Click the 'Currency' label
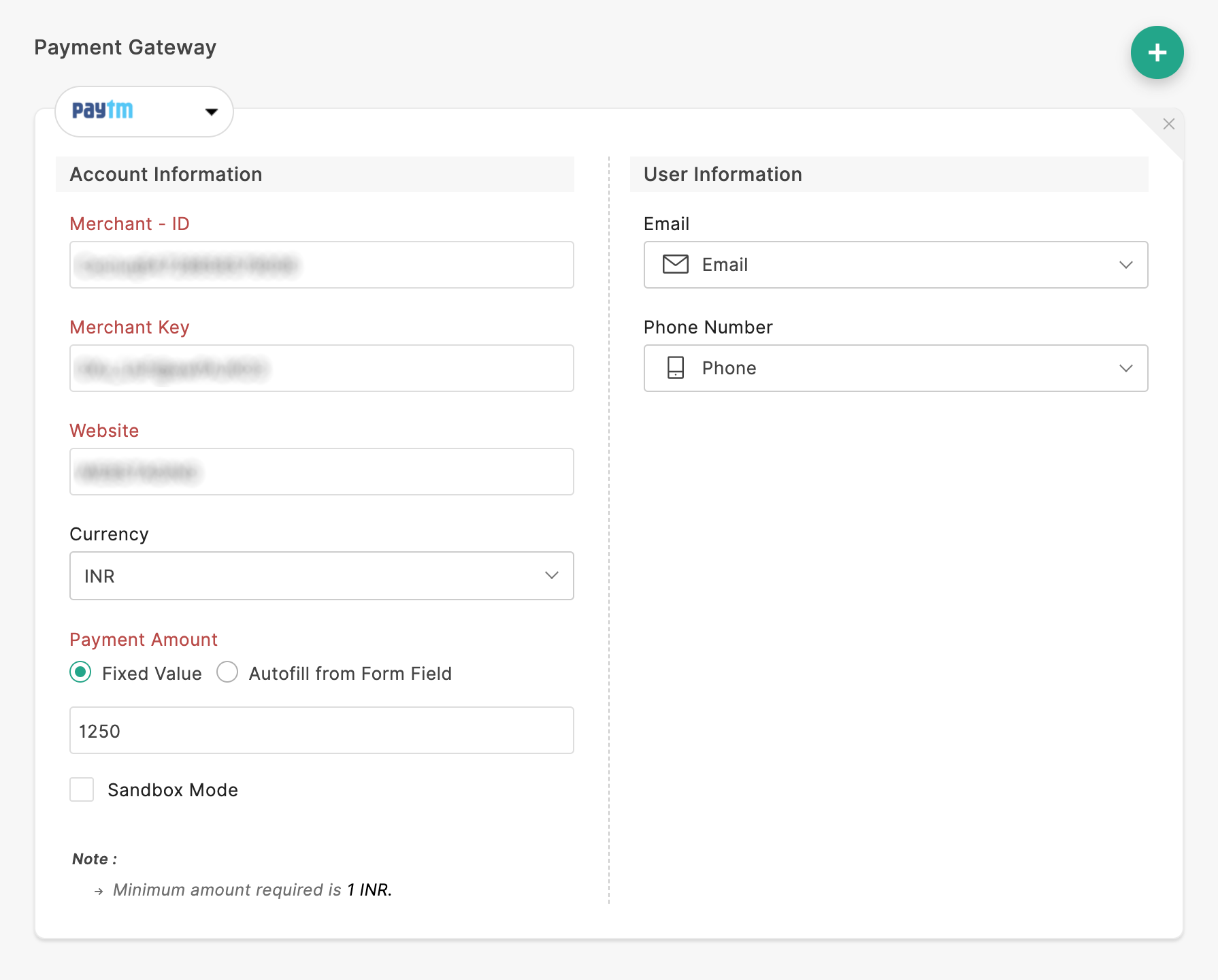 tap(109, 534)
